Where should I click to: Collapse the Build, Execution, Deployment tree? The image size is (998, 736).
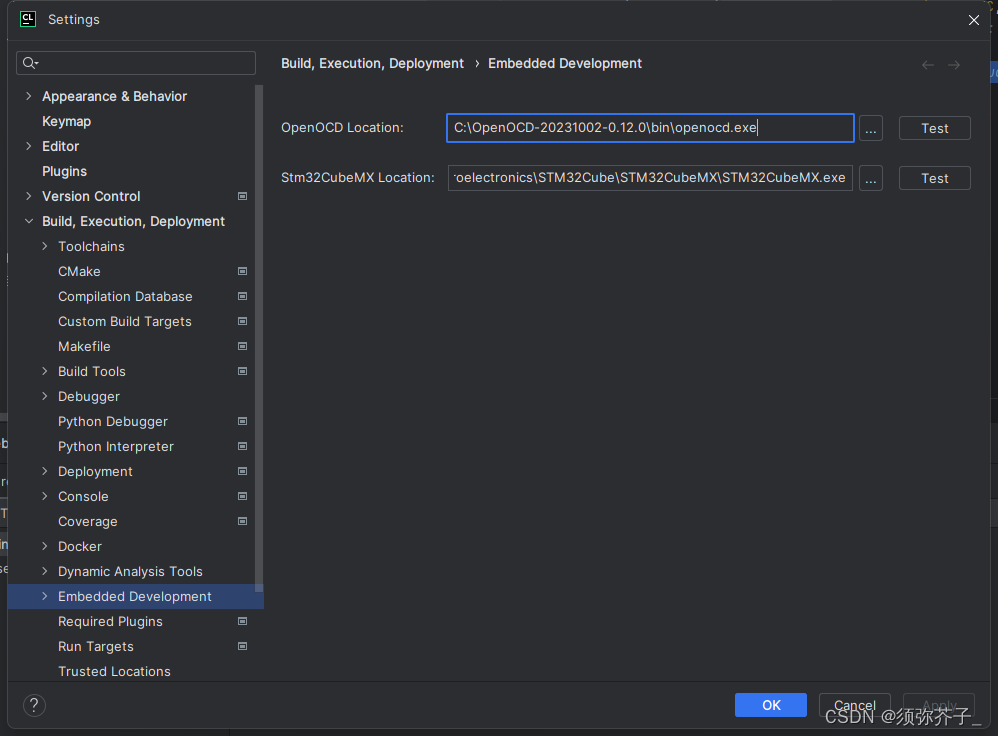[28, 221]
